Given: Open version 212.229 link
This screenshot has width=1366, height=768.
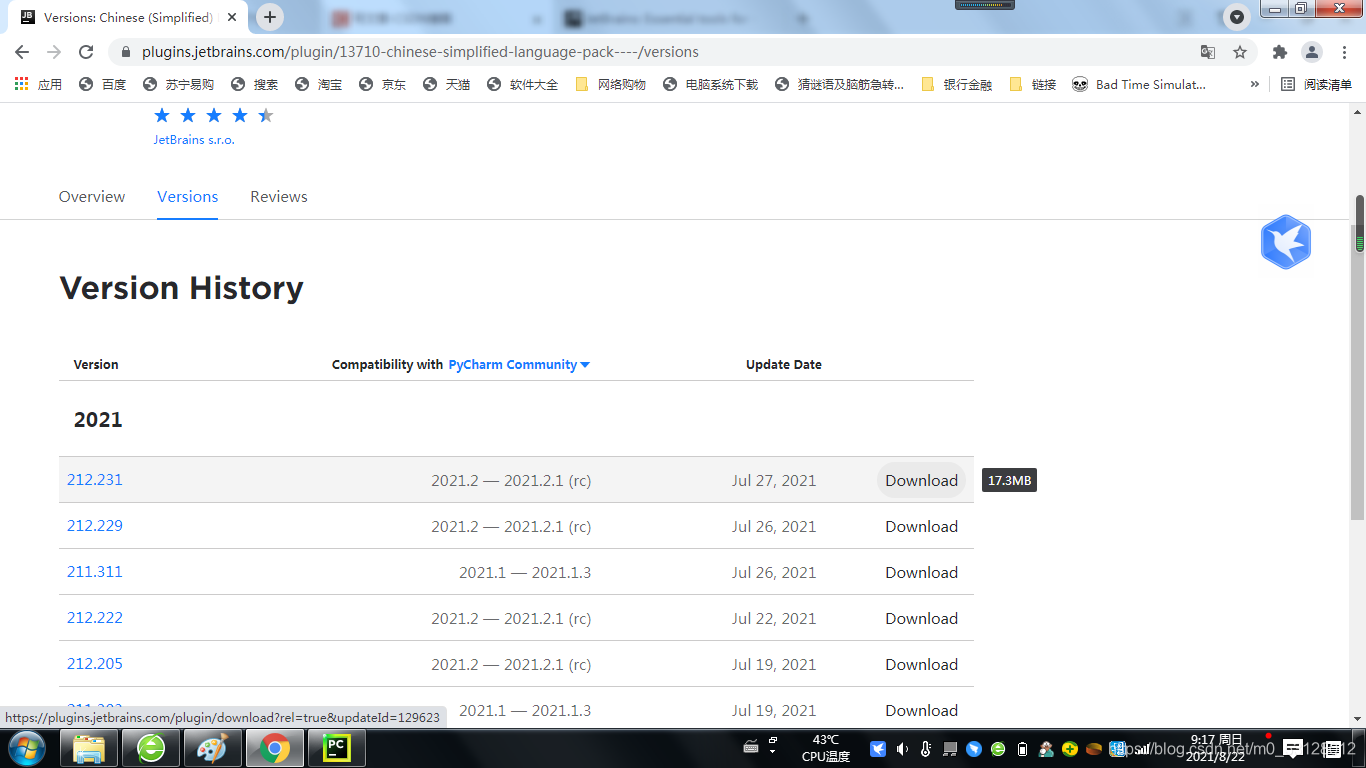Looking at the screenshot, I should (x=95, y=526).
